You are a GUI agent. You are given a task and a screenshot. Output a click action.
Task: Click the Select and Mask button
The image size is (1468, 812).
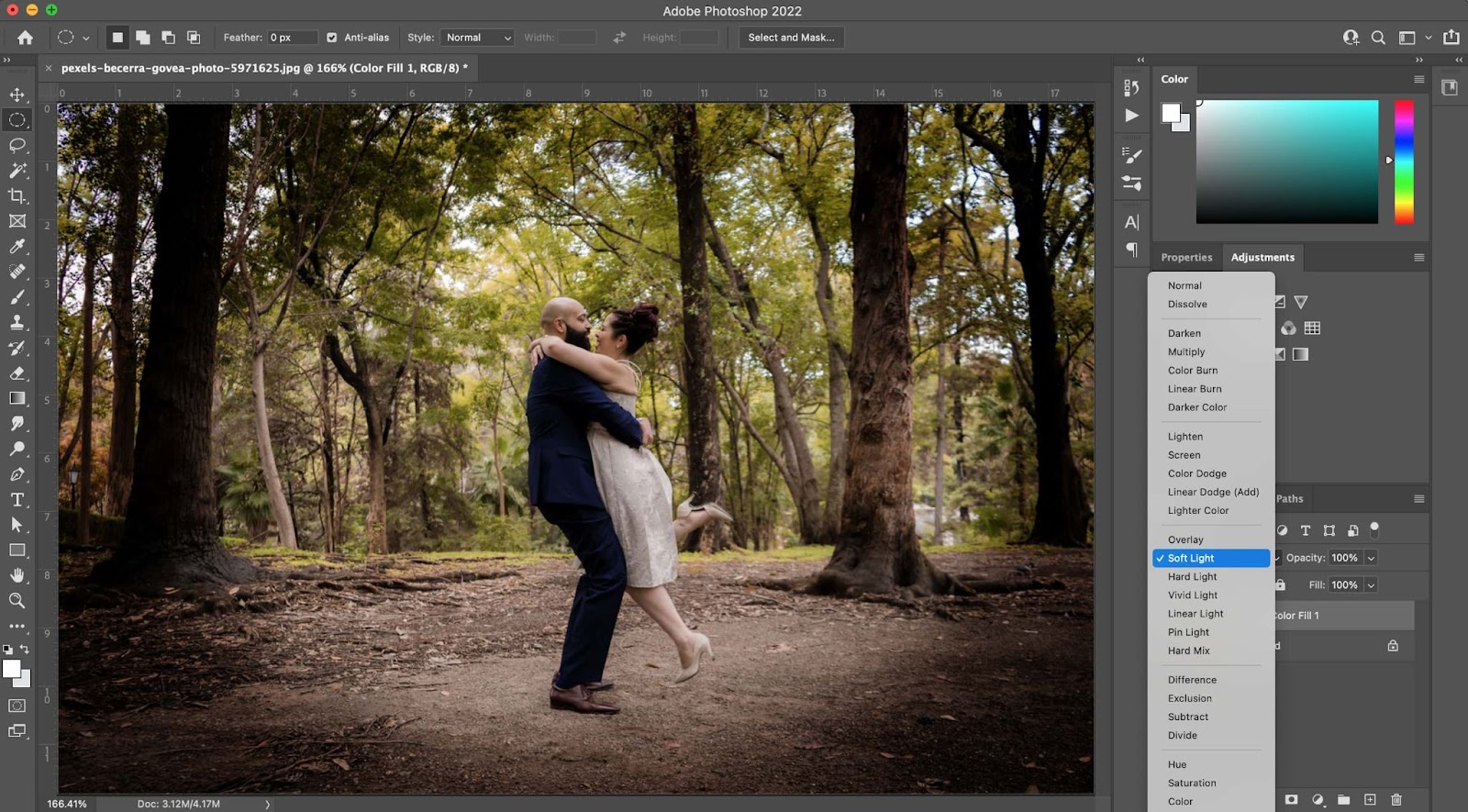tap(791, 38)
